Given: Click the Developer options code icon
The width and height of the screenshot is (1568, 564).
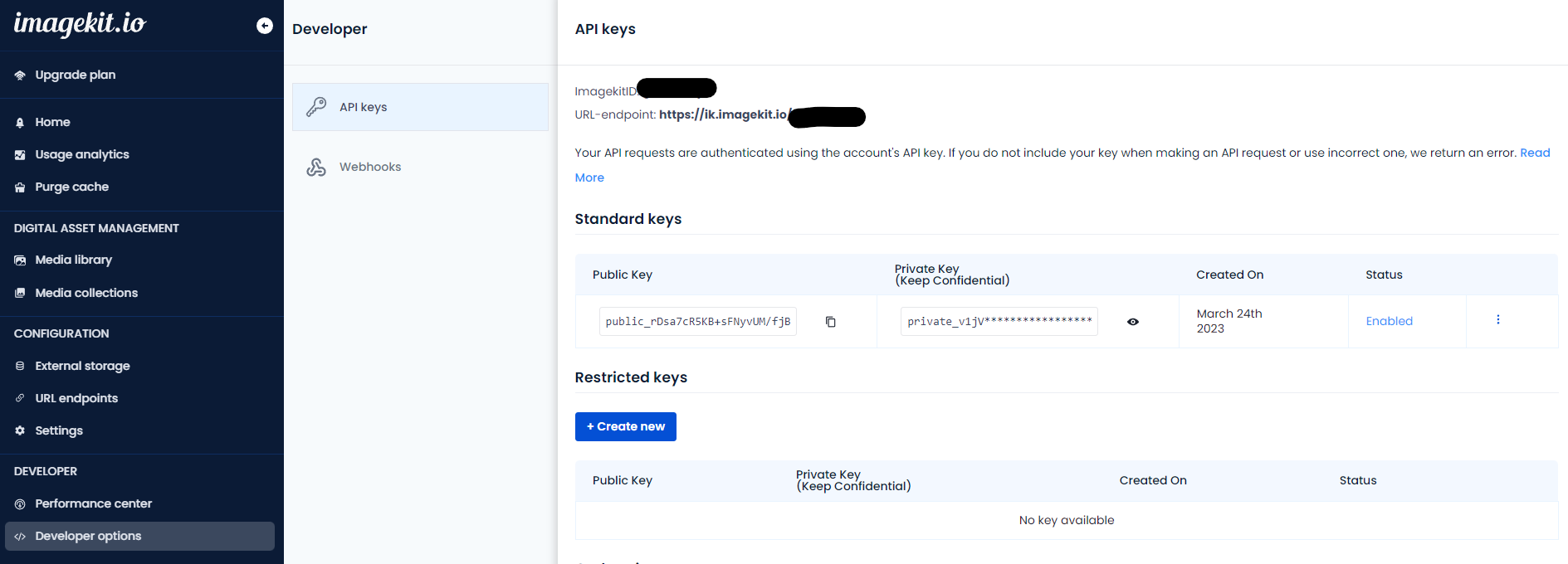Looking at the screenshot, I should click(x=20, y=537).
